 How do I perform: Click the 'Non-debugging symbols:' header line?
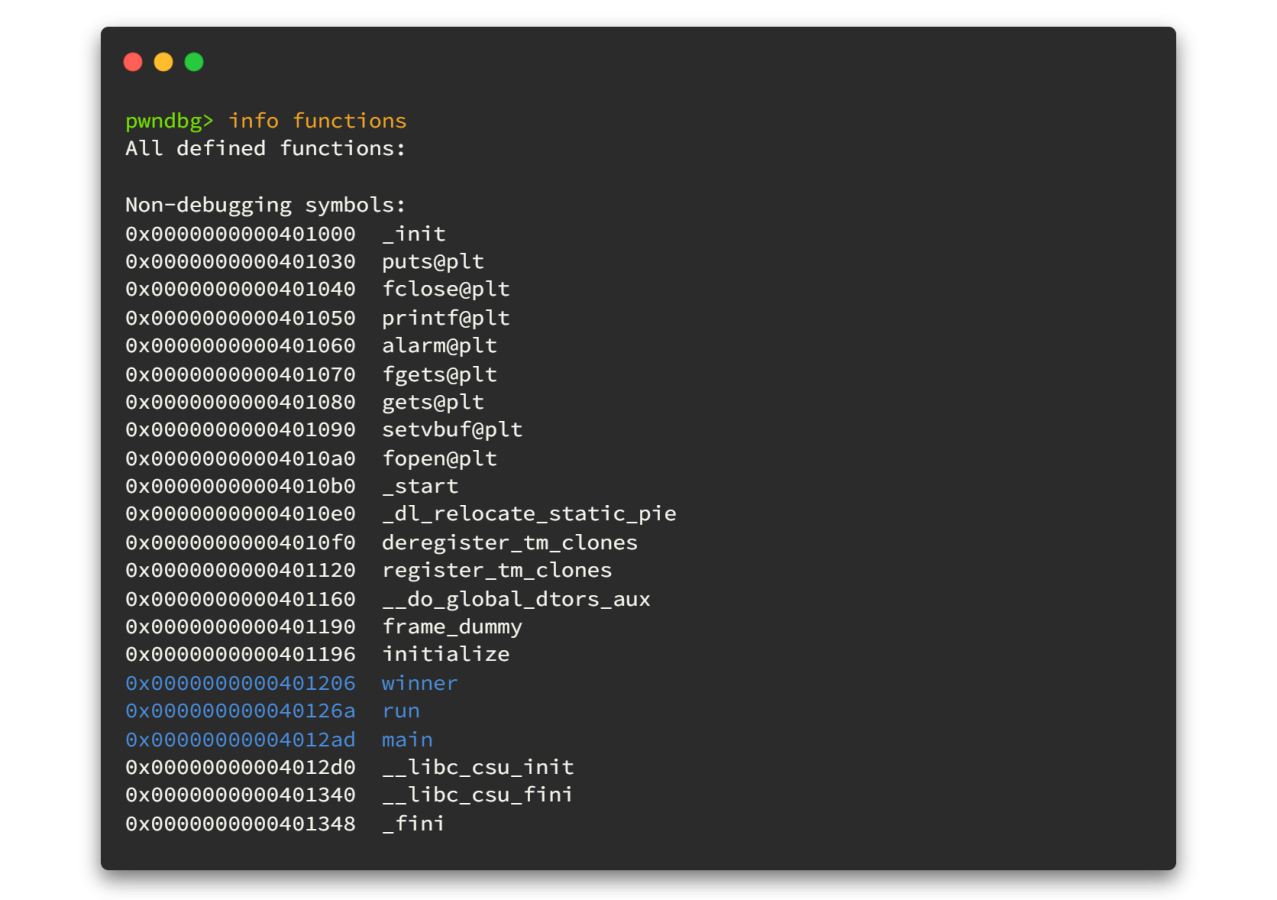[x=265, y=205]
